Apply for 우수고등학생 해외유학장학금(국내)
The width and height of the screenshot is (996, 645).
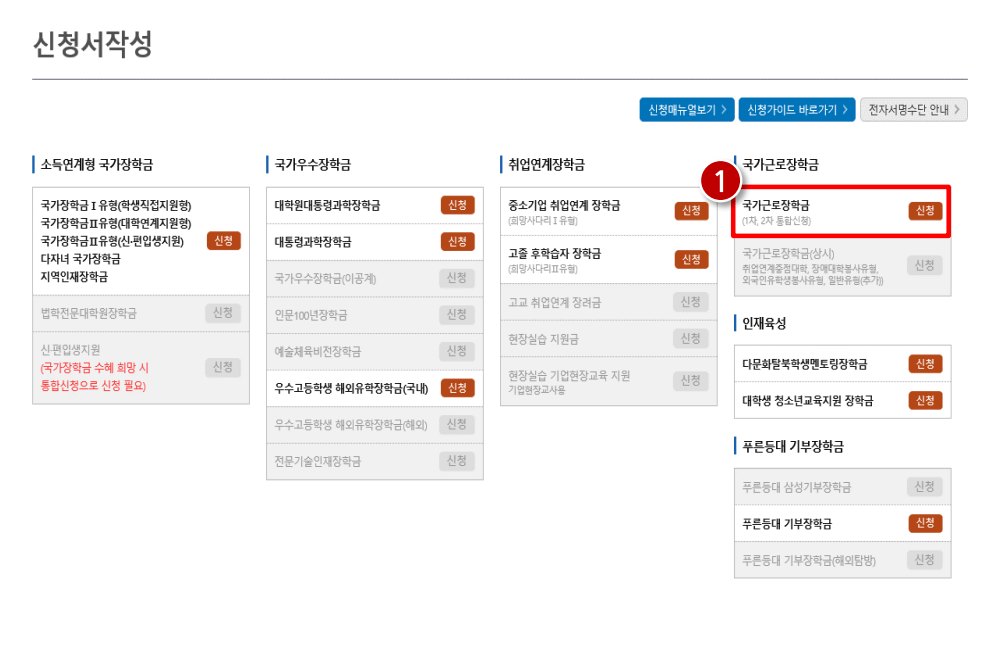(x=458, y=386)
